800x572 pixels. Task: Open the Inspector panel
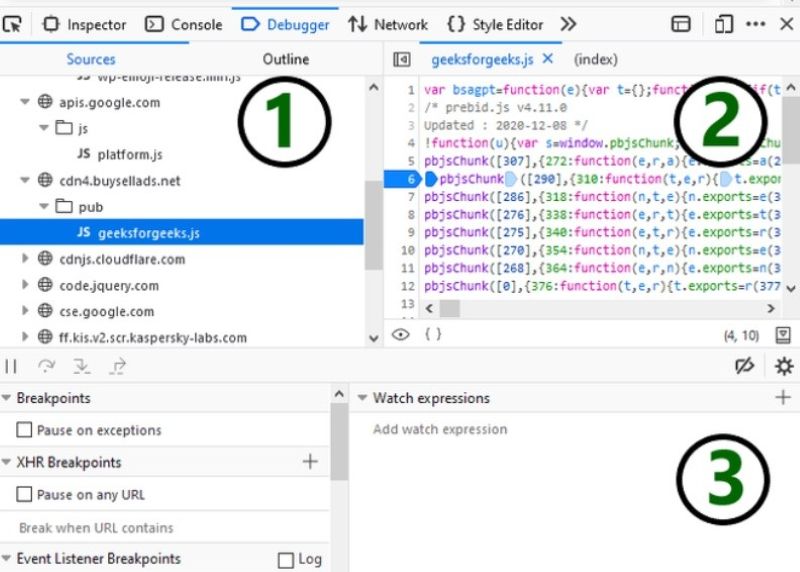tap(84, 24)
